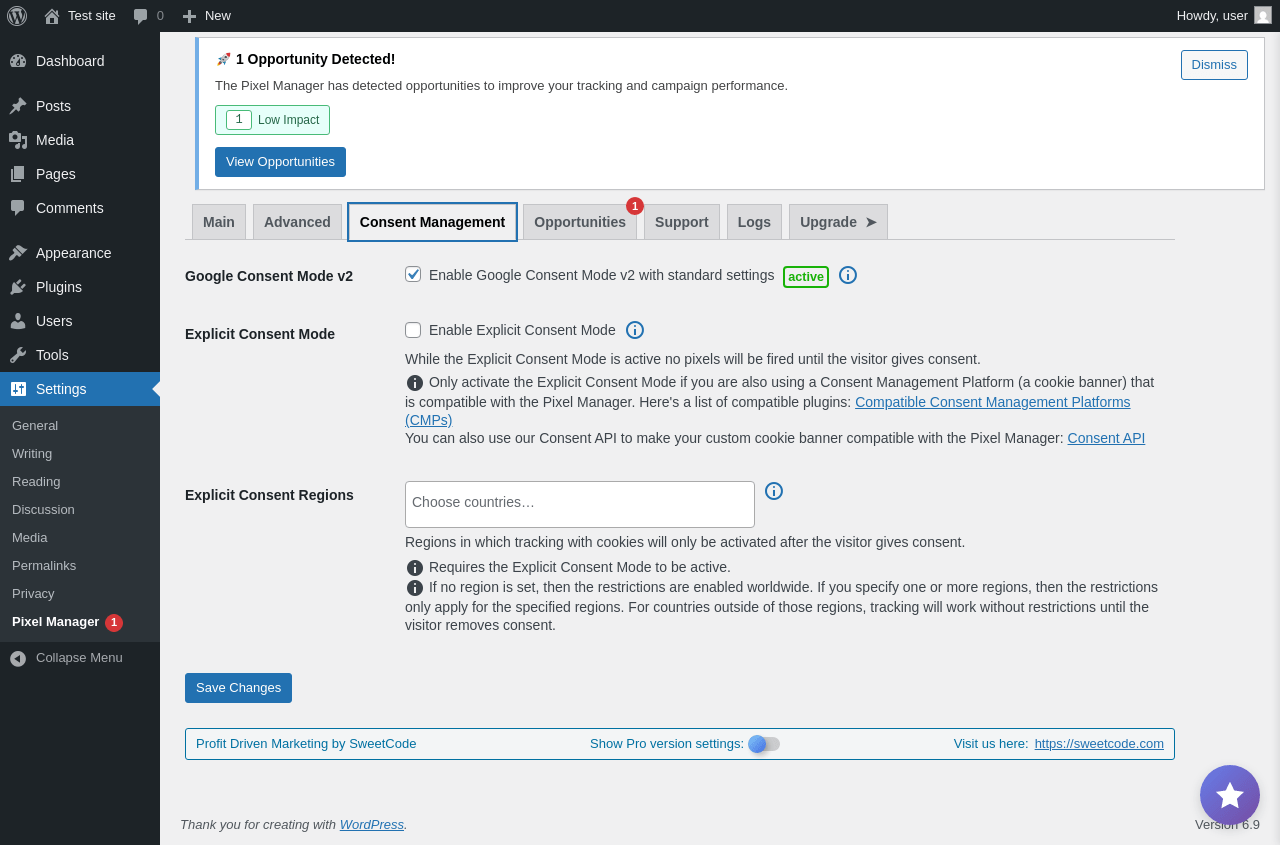Open the Consent API link
This screenshot has width=1280, height=845.
coord(1106,438)
